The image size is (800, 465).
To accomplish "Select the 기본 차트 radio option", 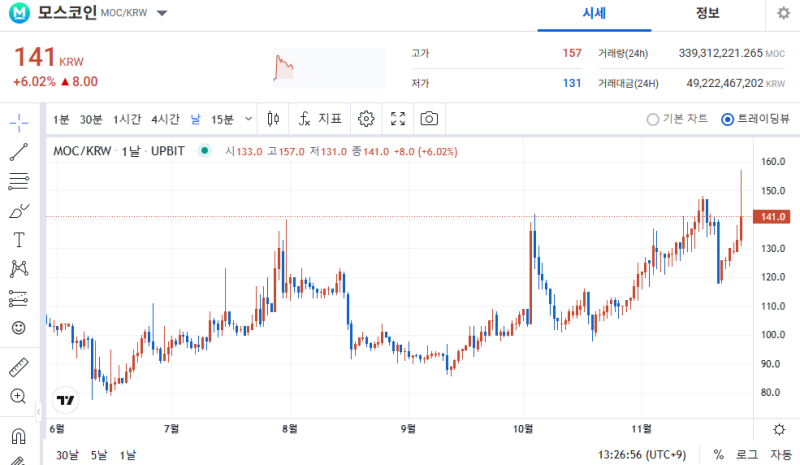I will pos(677,119).
